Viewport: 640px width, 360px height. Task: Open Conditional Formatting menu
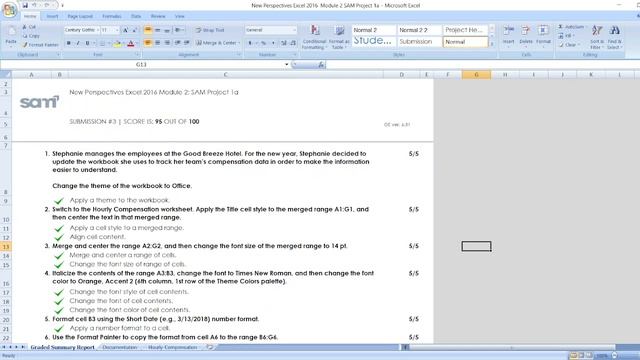314,37
